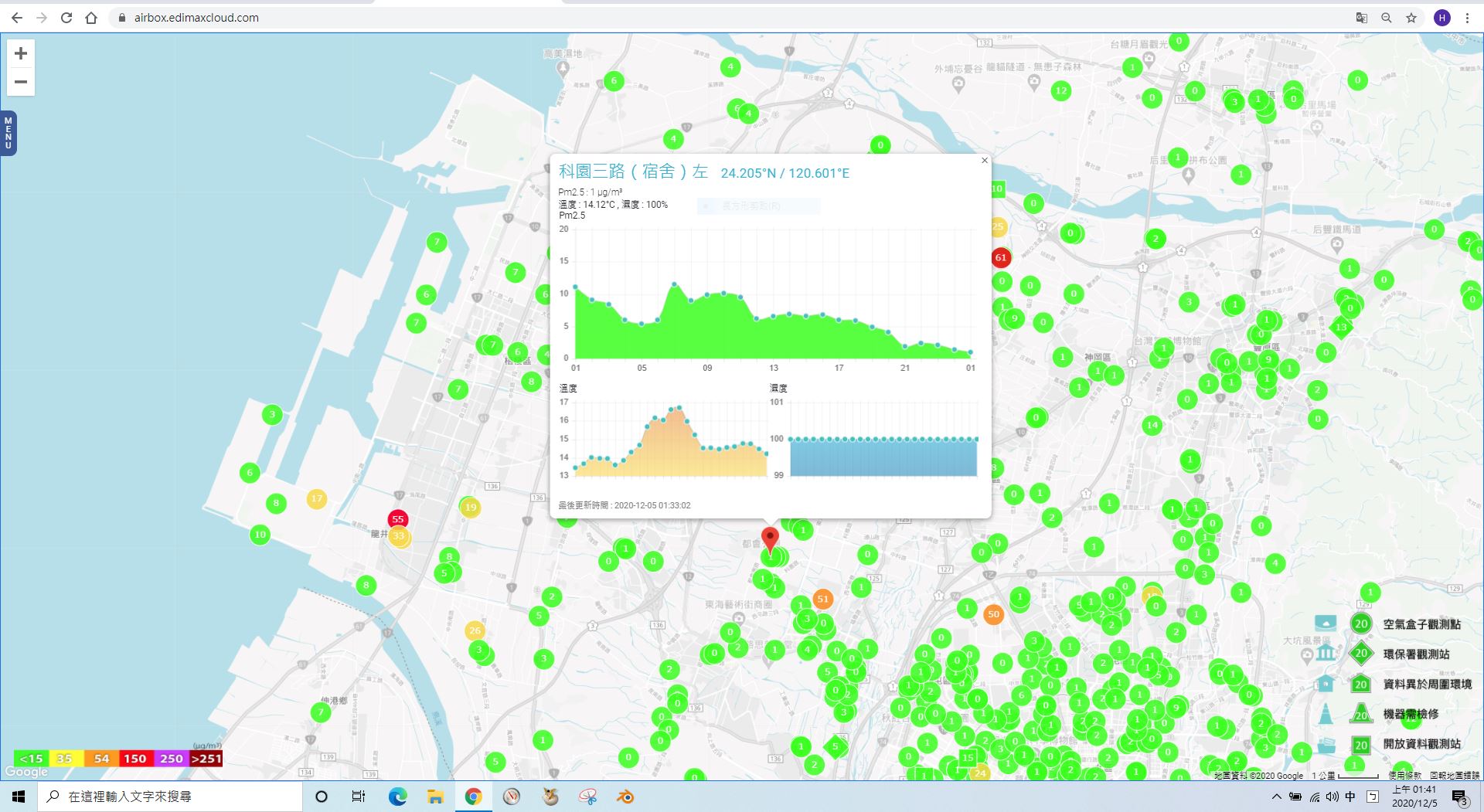Toggle the airbox observation point filter icon
This screenshot has height=812, width=1484.
click(1325, 623)
